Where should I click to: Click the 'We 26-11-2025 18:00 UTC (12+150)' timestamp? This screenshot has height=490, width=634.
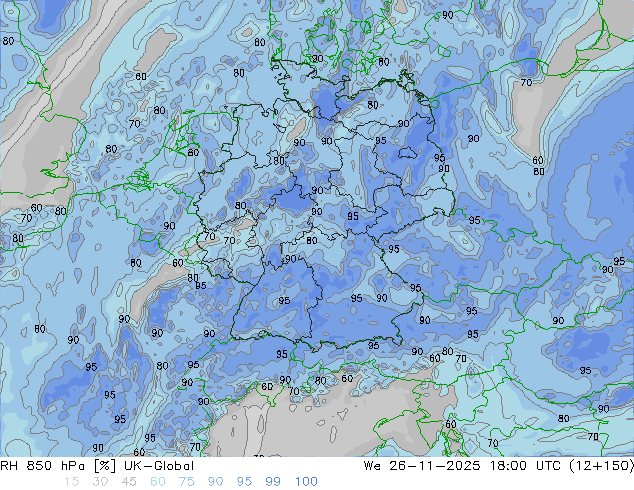coord(498,466)
